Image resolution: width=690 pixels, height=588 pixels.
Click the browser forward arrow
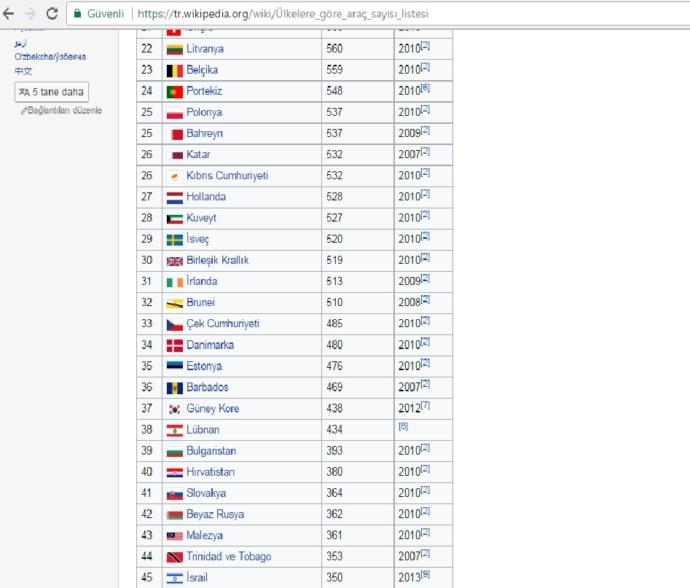pyautogui.click(x=30, y=14)
